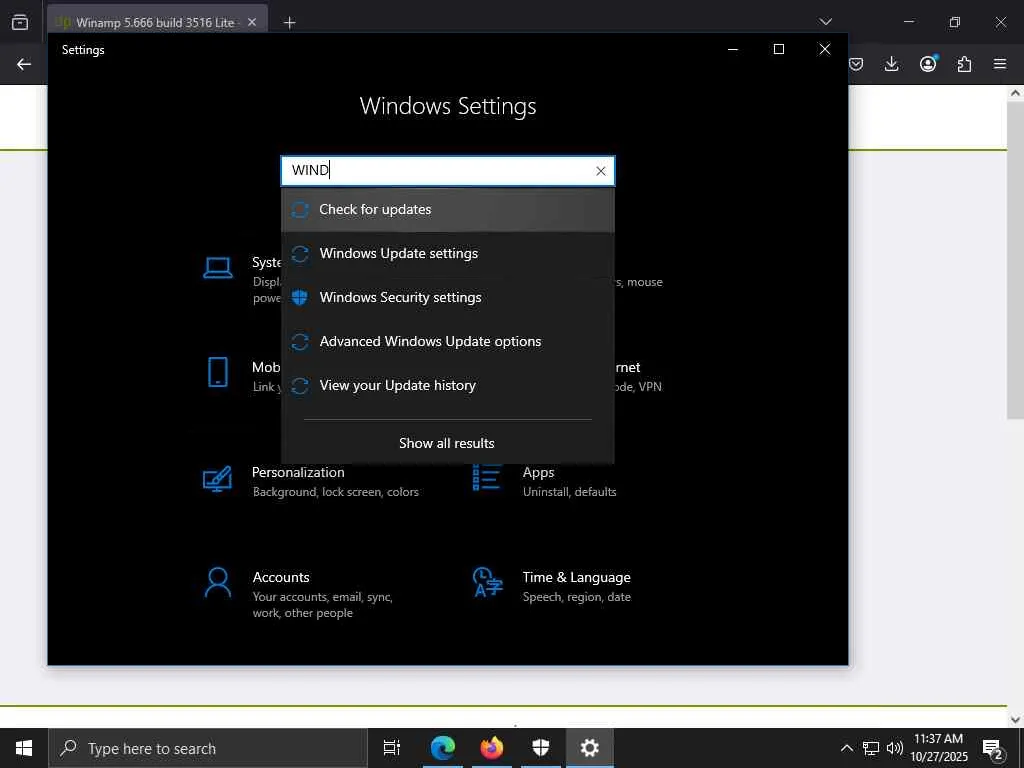Open the System laptop icon

217,268
